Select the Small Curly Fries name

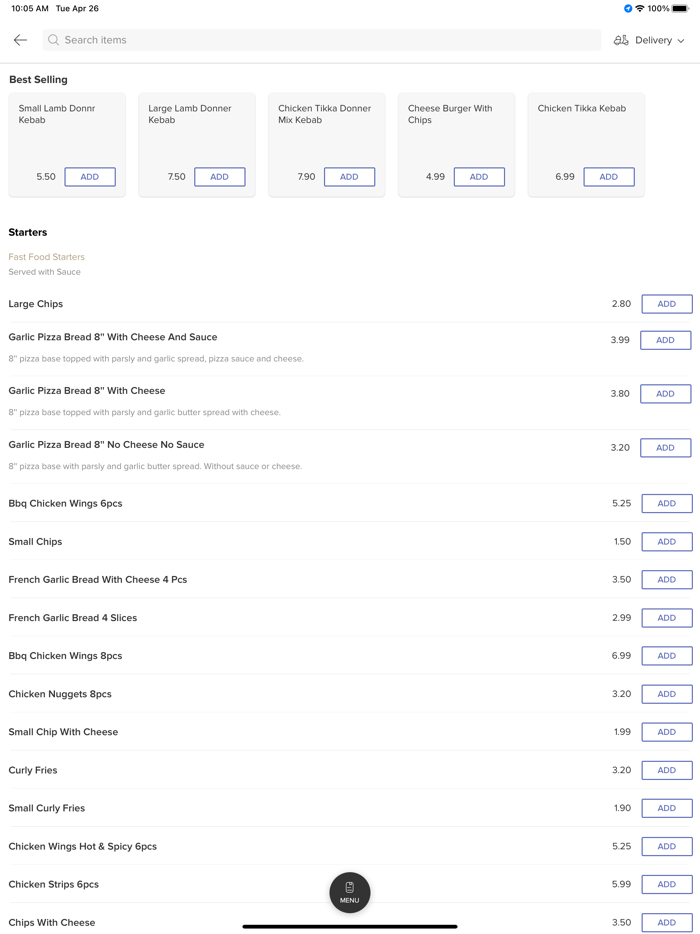[x=47, y=808]
